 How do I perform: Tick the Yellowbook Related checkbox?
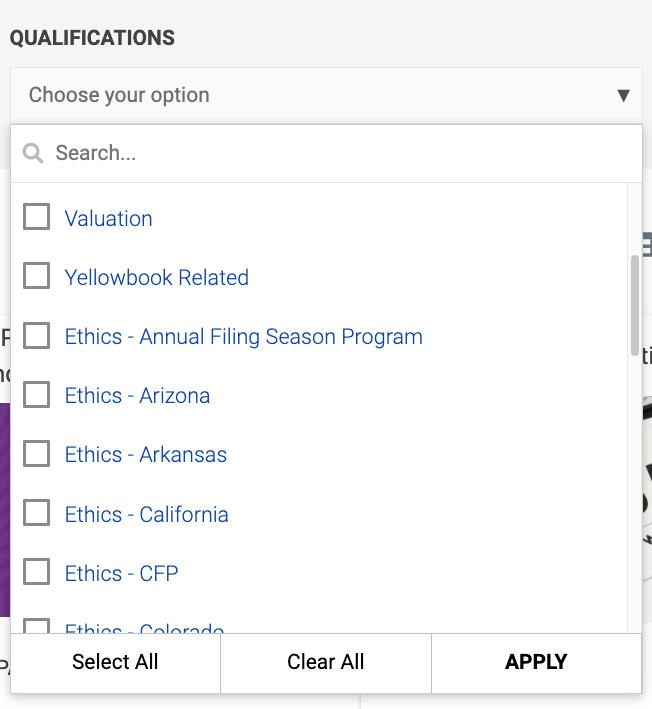37,276
